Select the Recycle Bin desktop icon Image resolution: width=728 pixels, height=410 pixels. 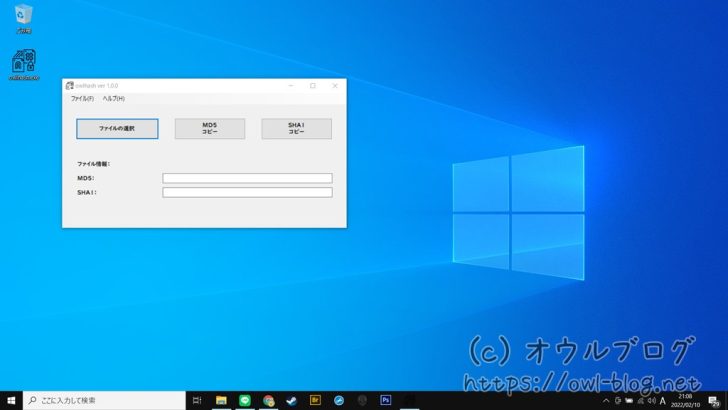[x=23, y=19]
